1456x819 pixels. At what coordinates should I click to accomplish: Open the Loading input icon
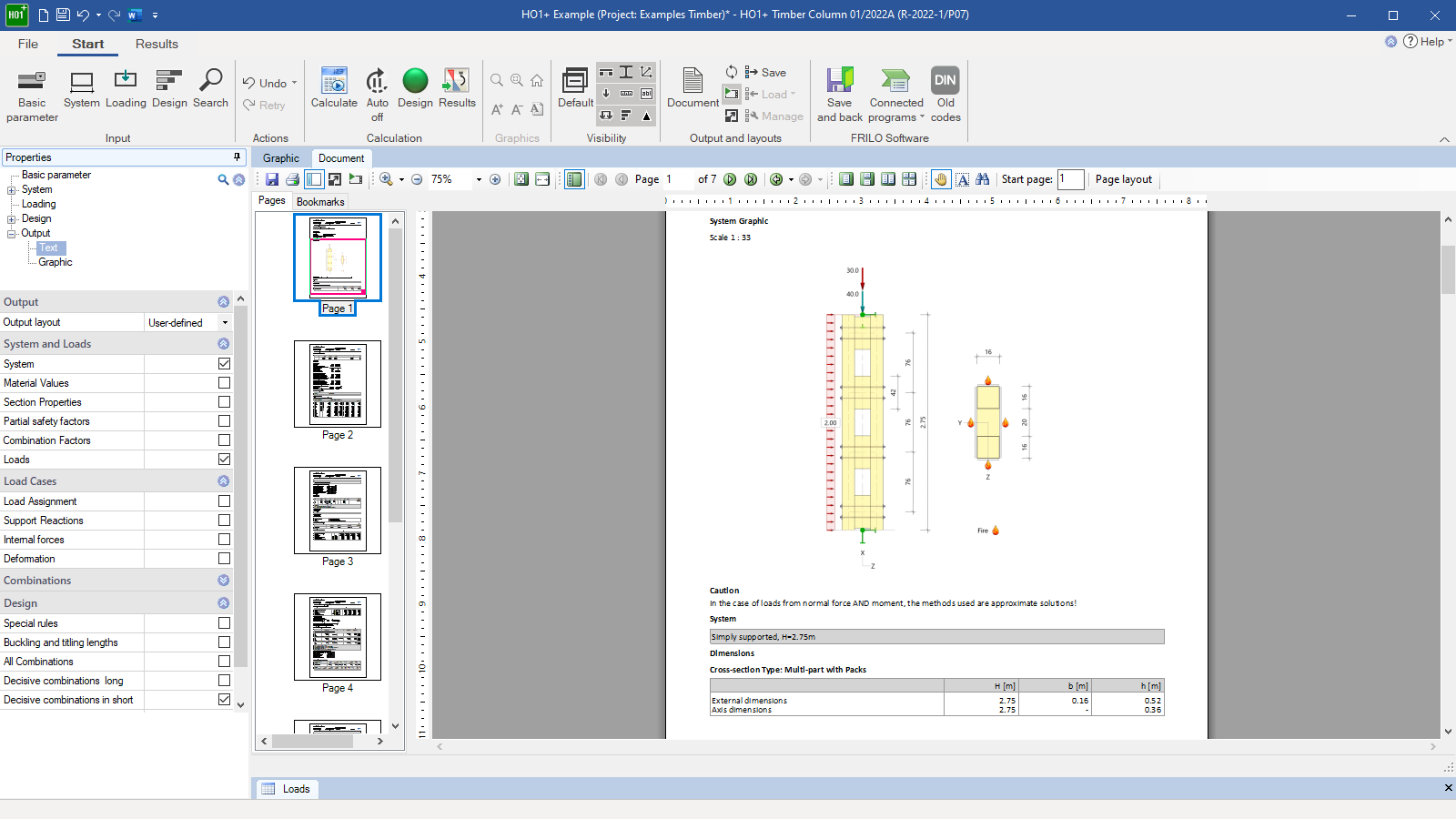coord(126,89)
